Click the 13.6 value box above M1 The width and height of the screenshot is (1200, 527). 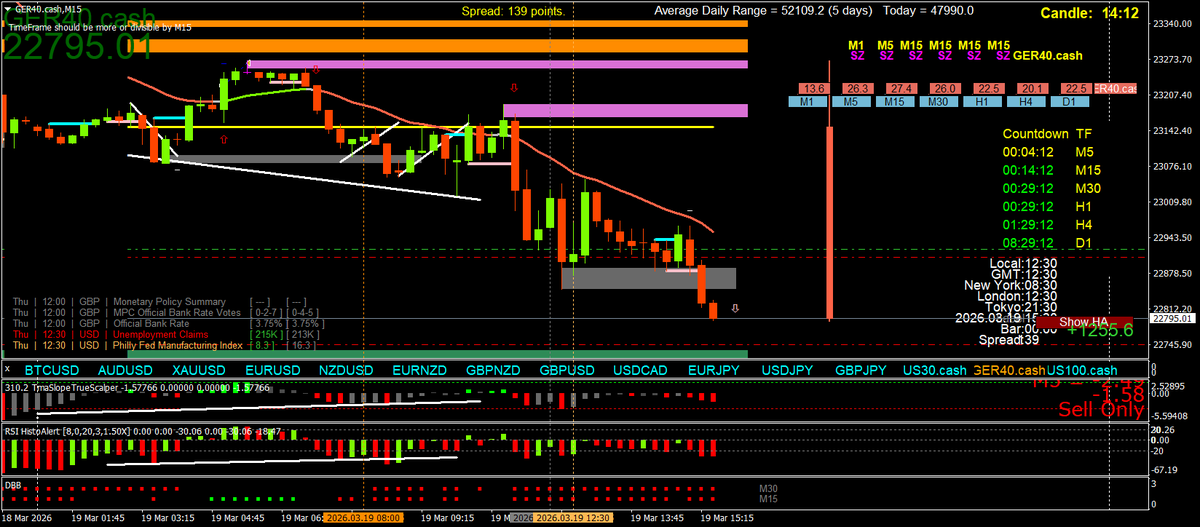814,88
